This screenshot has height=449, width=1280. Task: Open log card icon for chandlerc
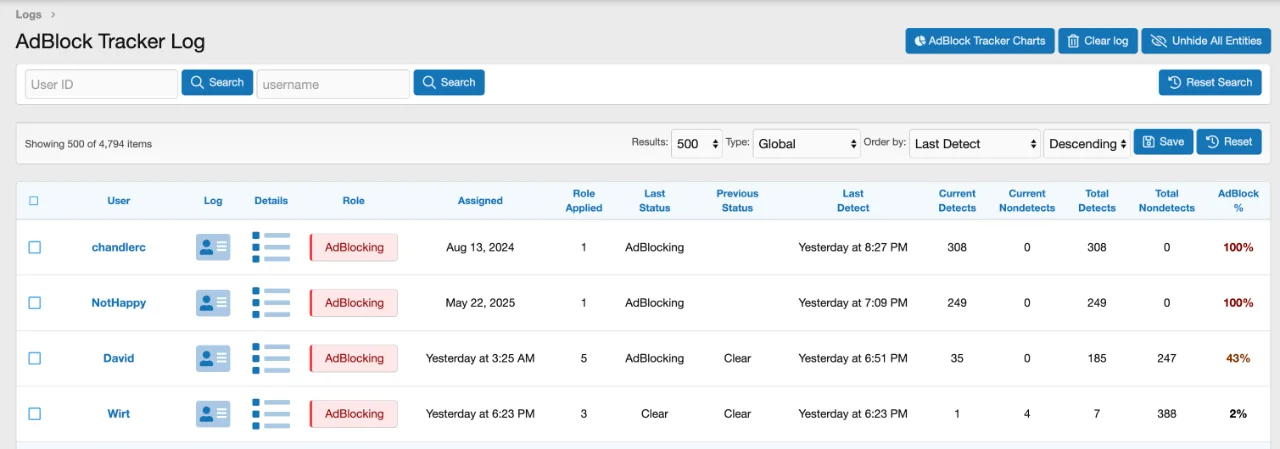point(213,247)
